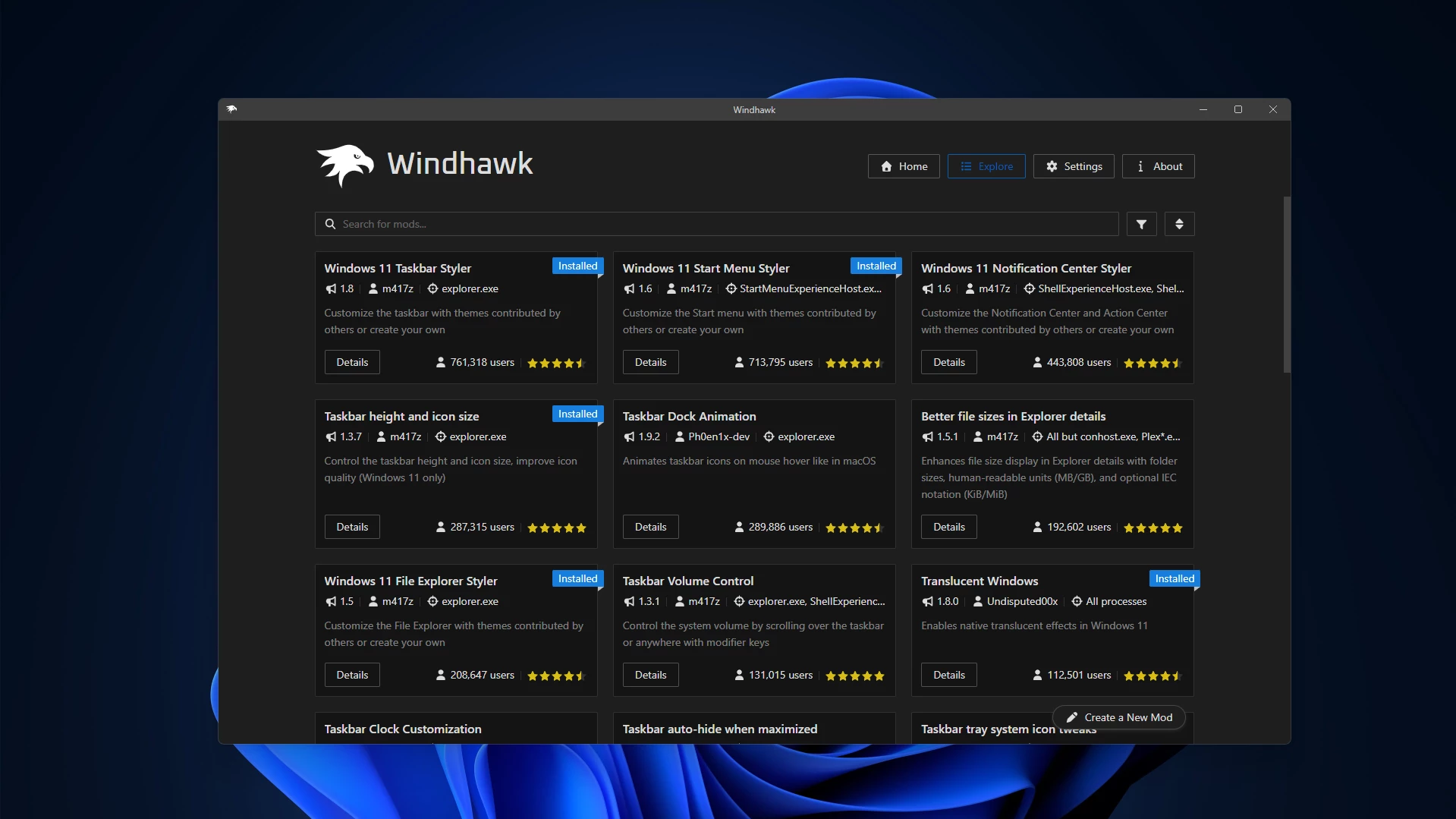
Task: Click Taskbar Styler's author person icon
Action: pyautogui.click(x=373, y=288)
